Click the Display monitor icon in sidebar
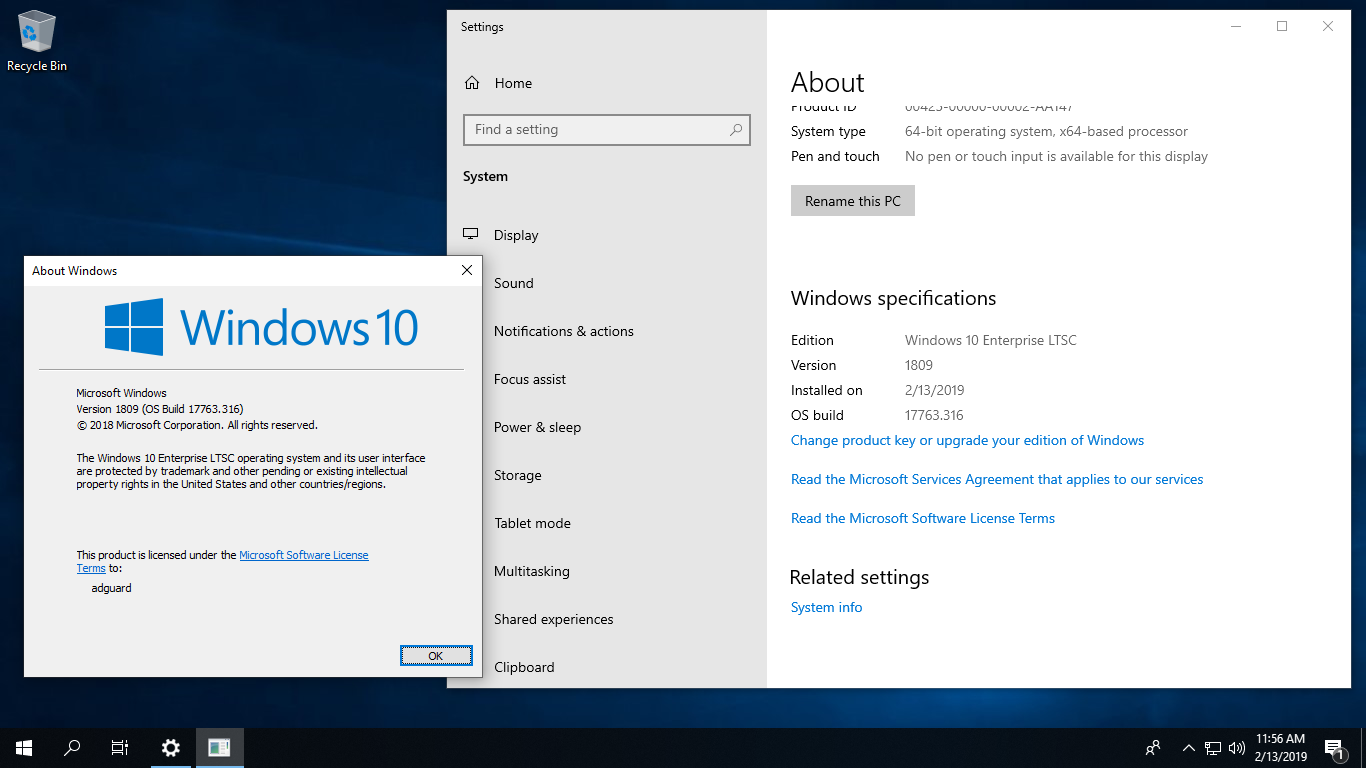Viewport: 1366px width, 768px height. coord(471,235)
